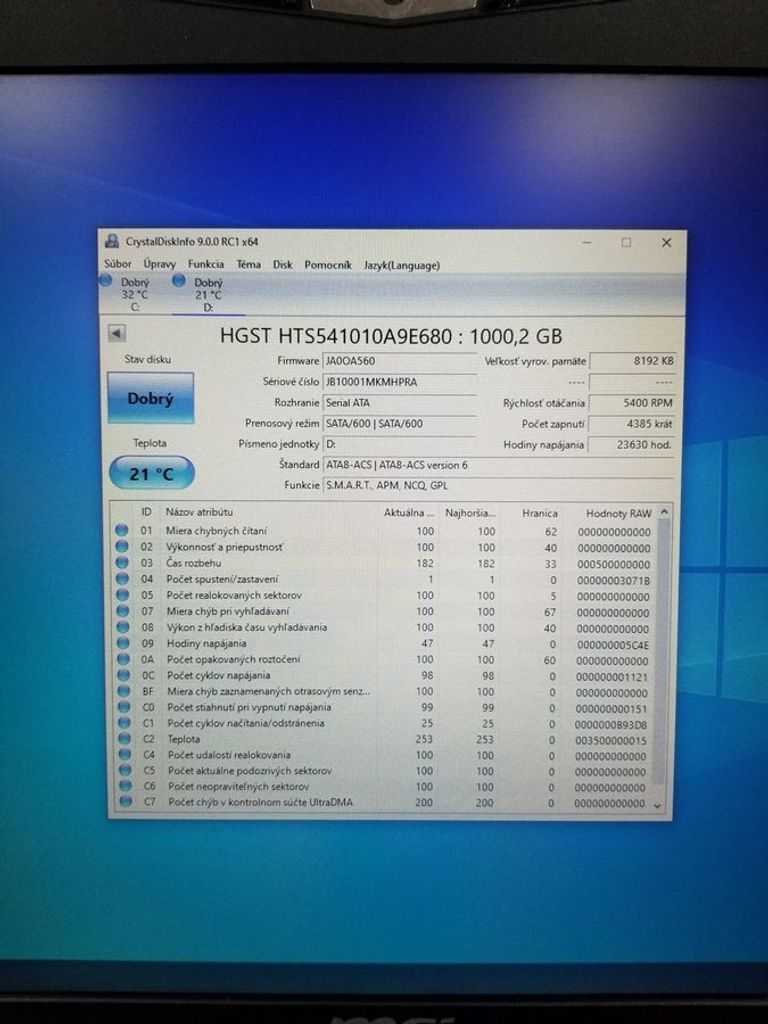Click the Hodnoty RAW column header
This screenshot has width=768, height=1024.
pyautogui.click(x=618, y=514)
